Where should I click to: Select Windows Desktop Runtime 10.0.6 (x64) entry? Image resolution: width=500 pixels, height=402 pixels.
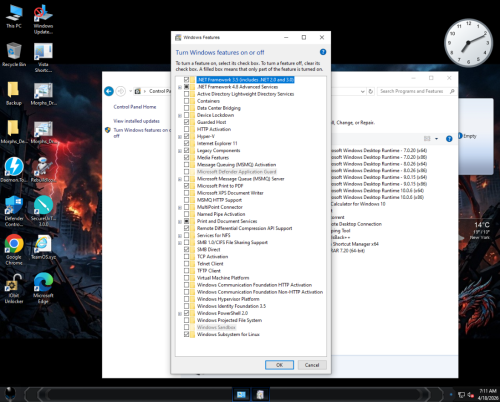(377, 190)
